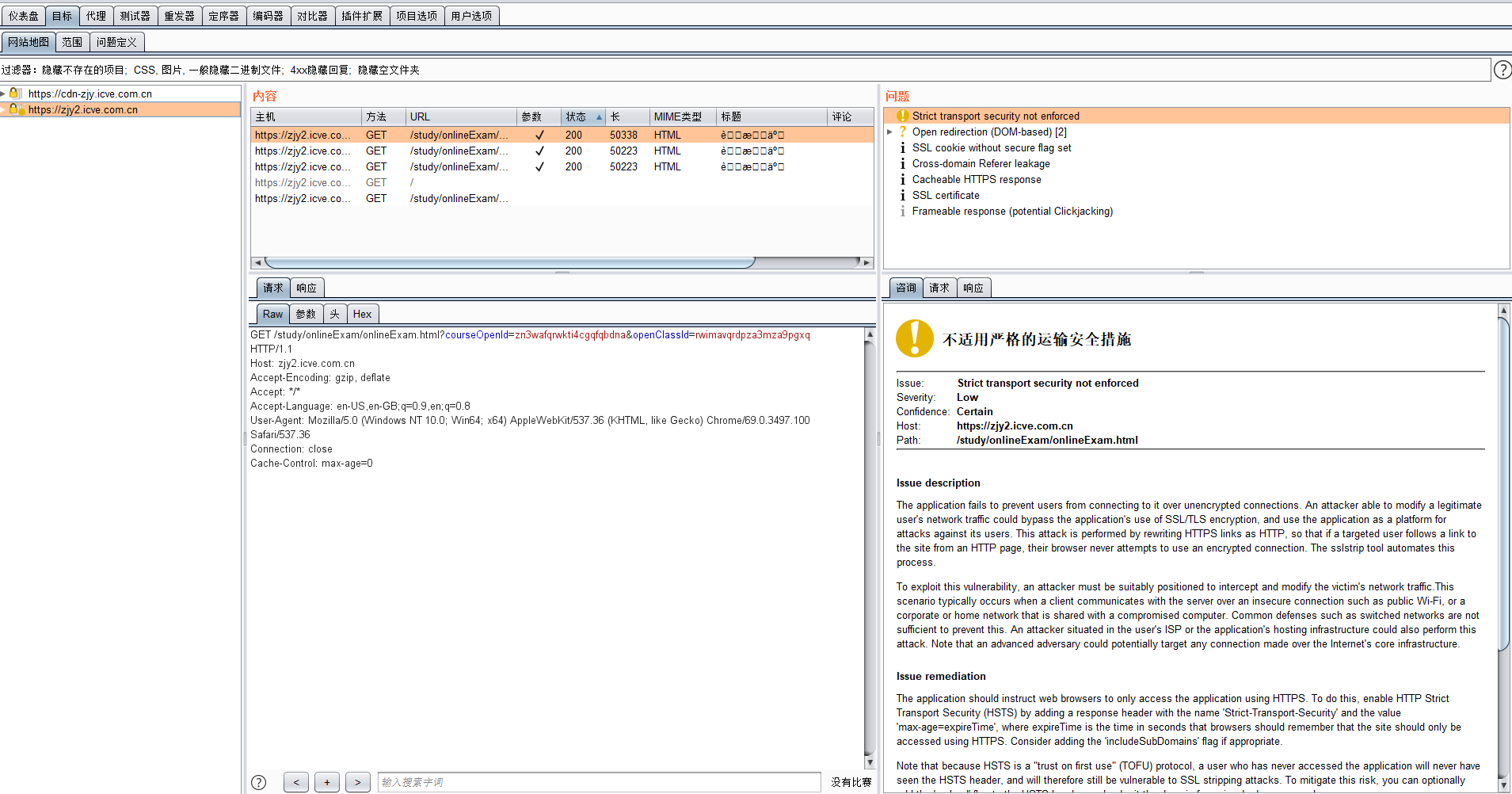Open the help icon beside the filter bar
The width and height of the screenshot is (1512, 794).
[1502, 70]
